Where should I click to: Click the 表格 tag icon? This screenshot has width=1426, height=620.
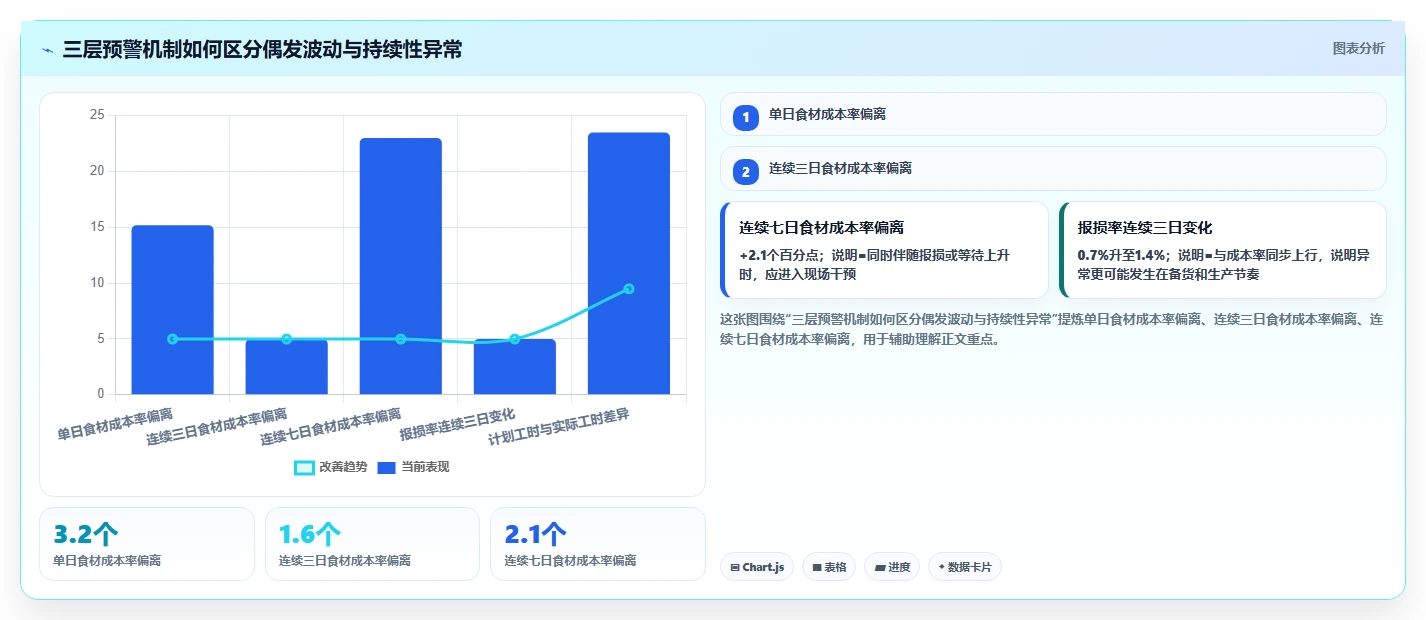coord(817,568)
